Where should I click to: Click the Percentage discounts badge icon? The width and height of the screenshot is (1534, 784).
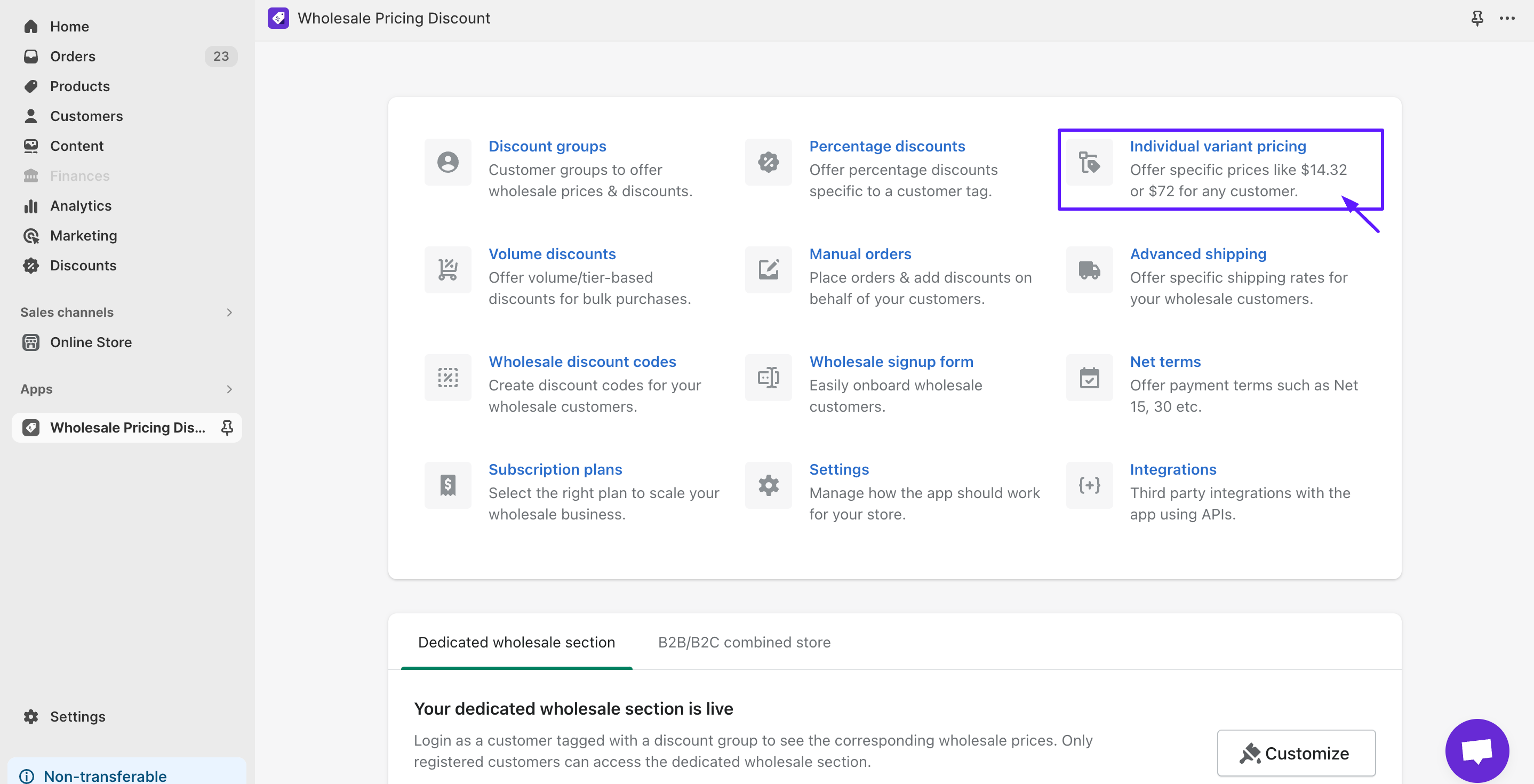pyautogui.click(x=768, y=162)
